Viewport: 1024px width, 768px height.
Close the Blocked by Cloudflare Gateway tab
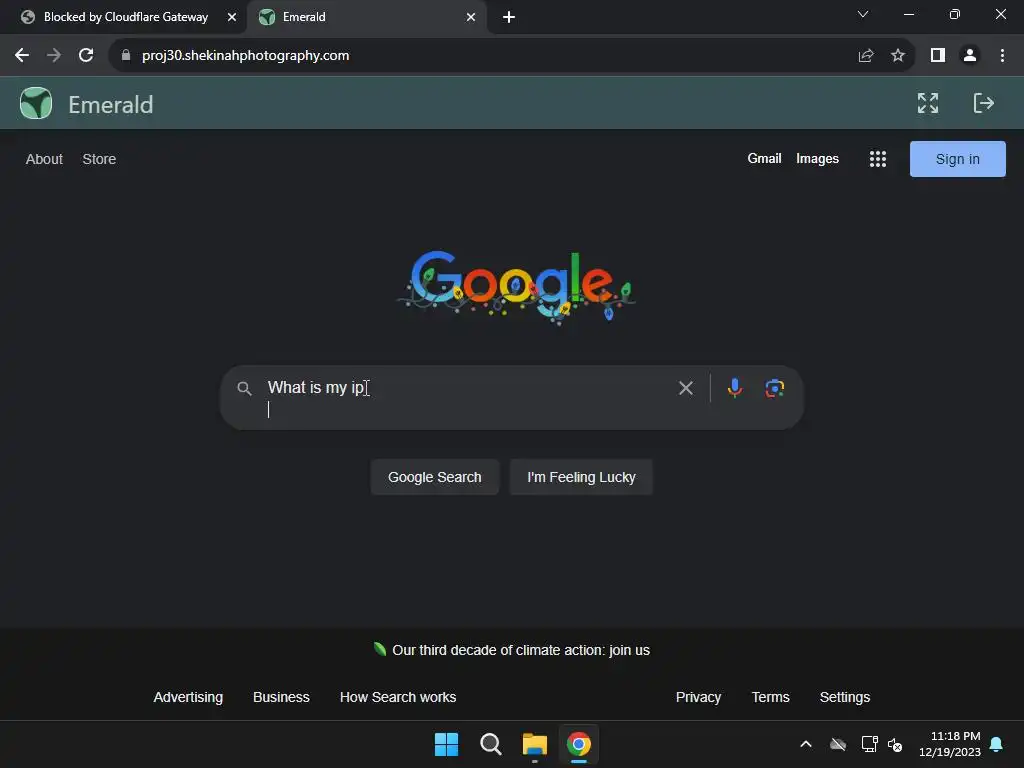pos(232,17)
